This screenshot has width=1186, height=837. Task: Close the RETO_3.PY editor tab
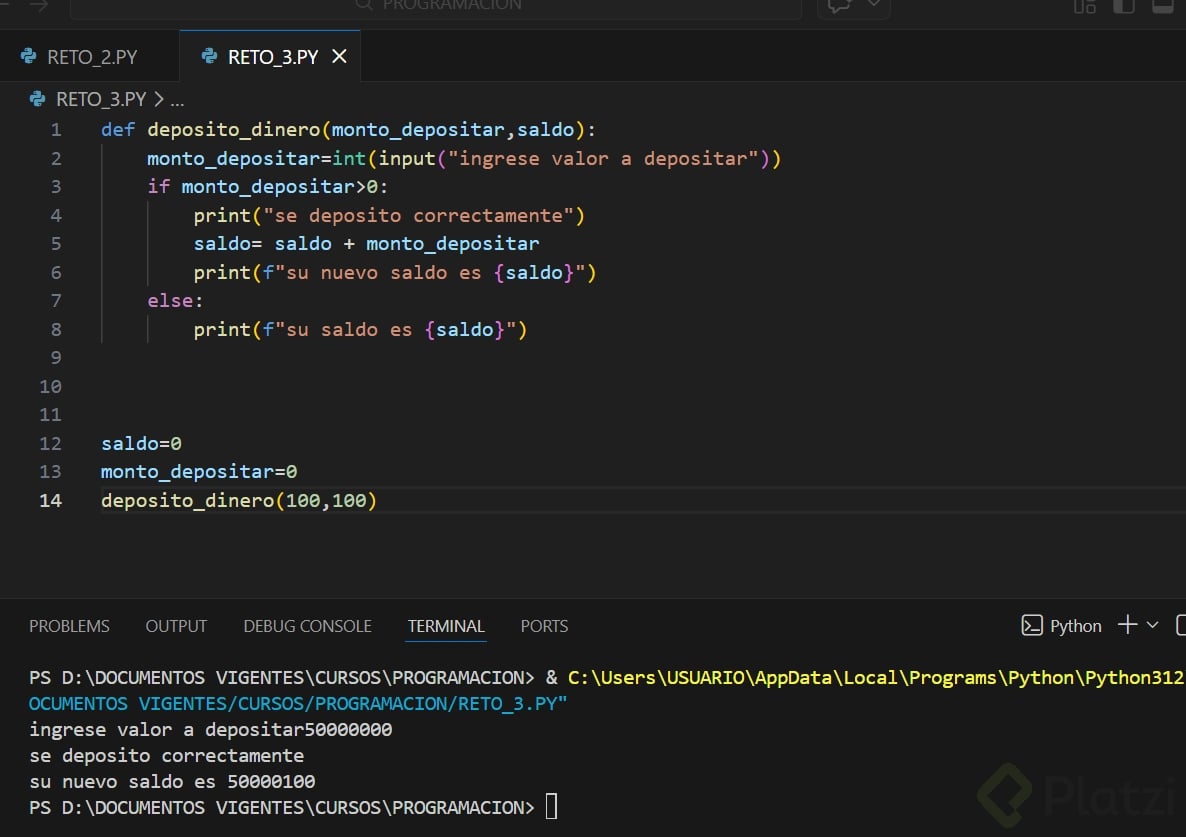coord(339,57)
